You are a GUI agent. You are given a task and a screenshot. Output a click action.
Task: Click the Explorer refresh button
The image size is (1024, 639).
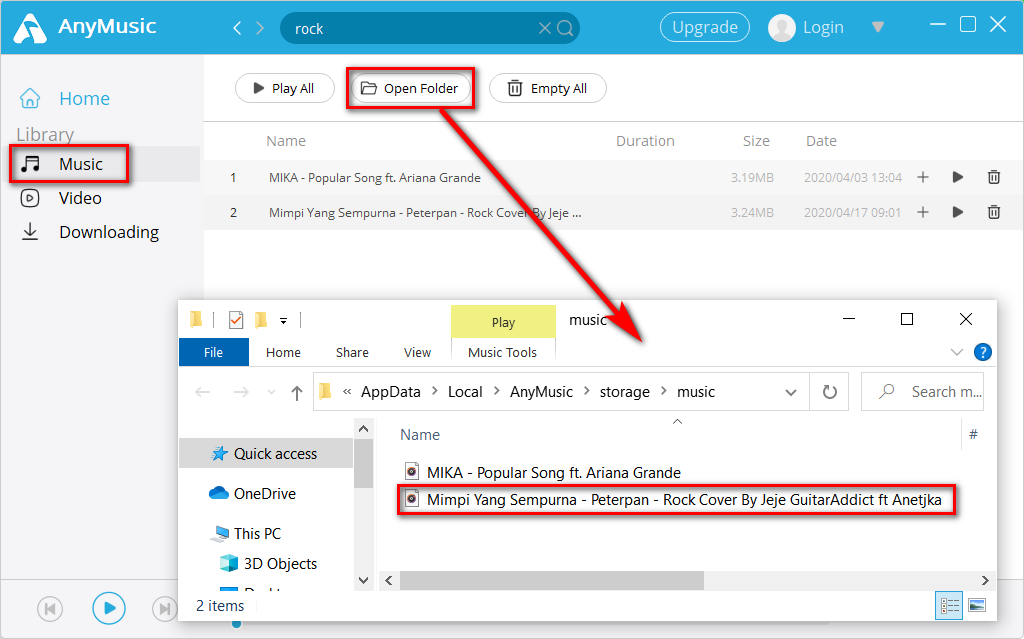click(829, 392)
